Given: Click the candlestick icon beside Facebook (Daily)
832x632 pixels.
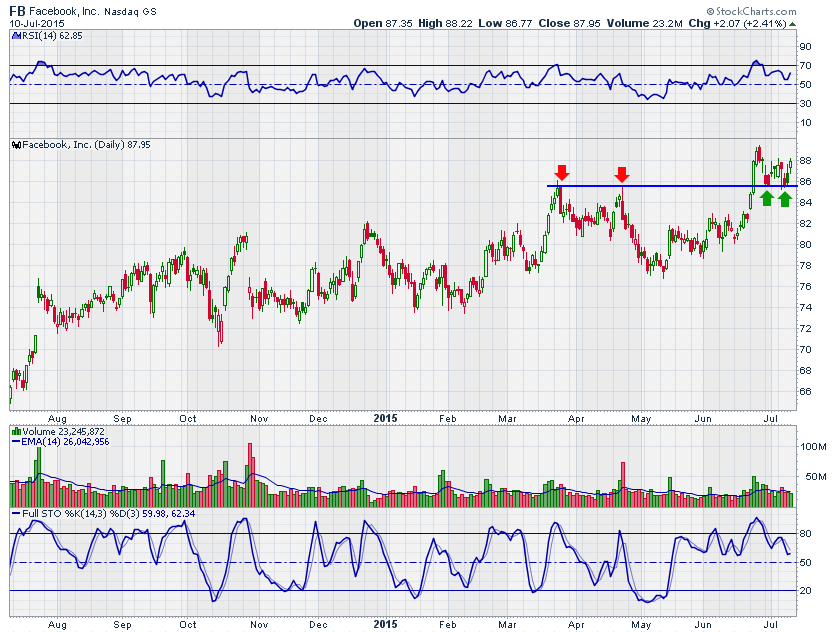Looking at the screenshot, I should [16, 144].
